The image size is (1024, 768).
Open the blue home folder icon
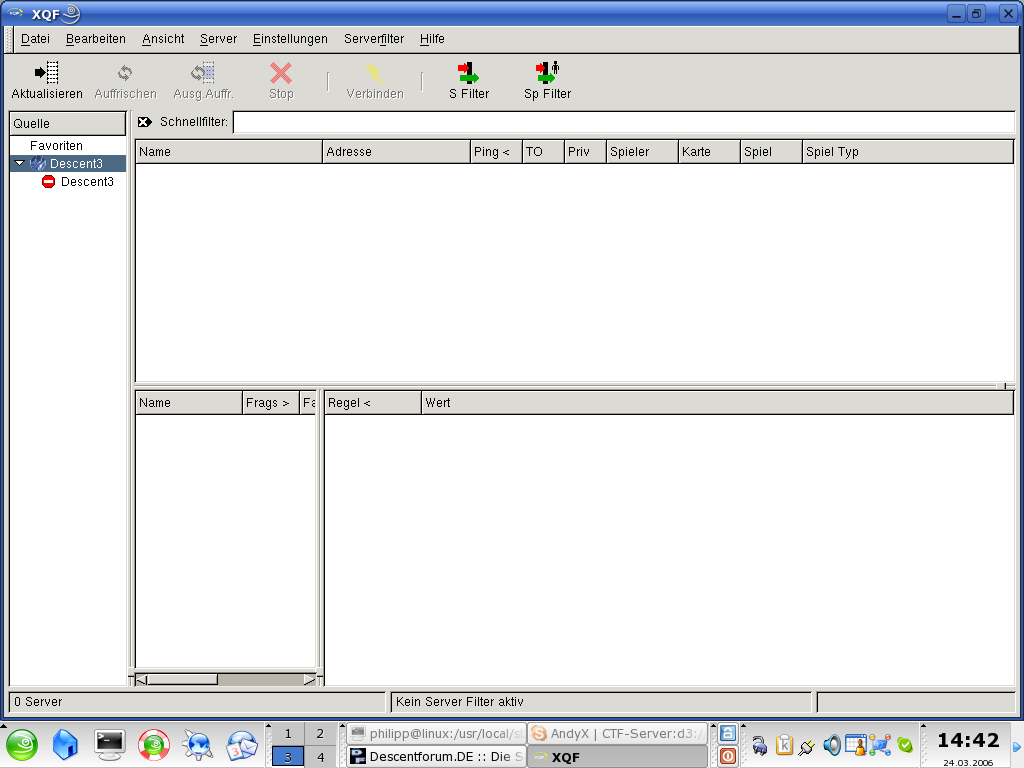point(65,745)
